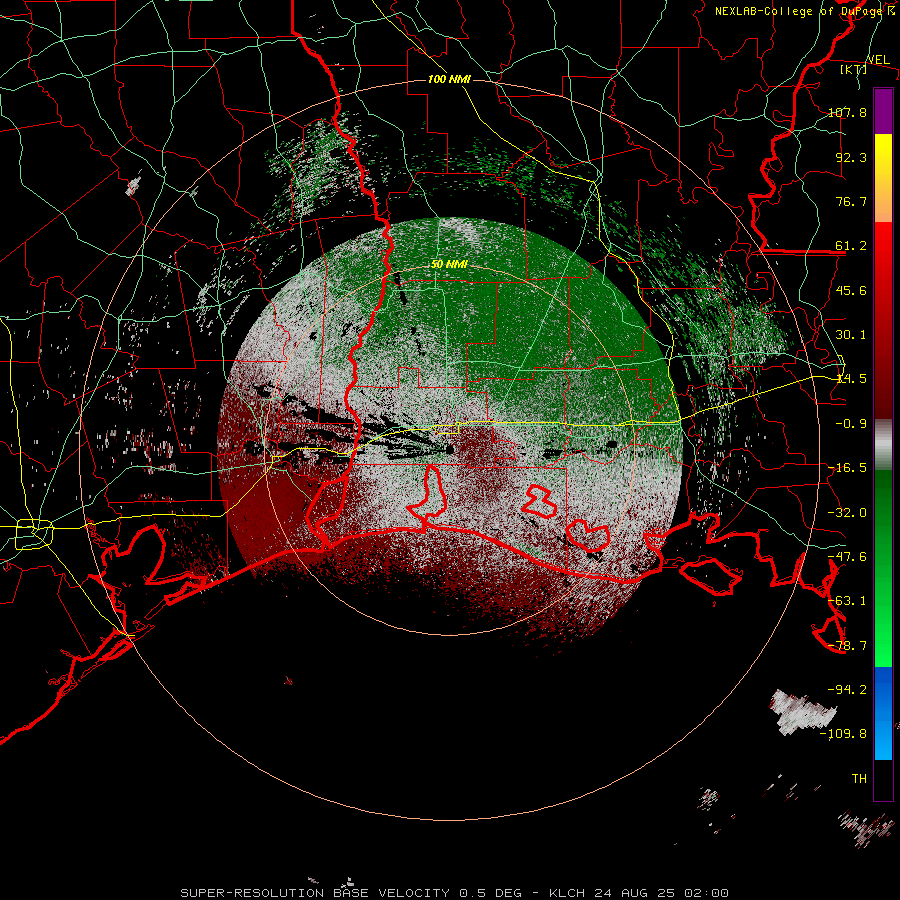This screenshot has width=900, height=900.
Task: Click the VEL label above color scale
Action: click(x=878, y=60)
